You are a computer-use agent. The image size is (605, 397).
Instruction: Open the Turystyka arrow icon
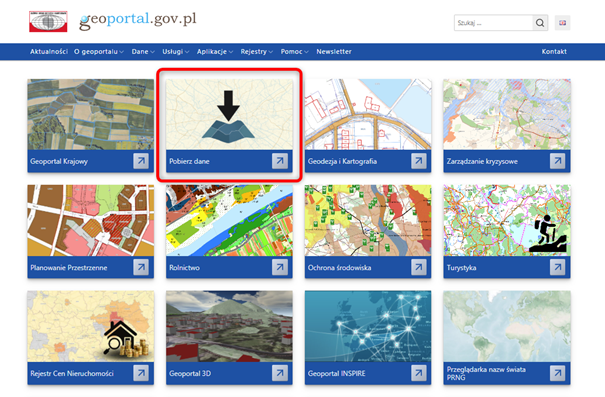tap(558, 267)
